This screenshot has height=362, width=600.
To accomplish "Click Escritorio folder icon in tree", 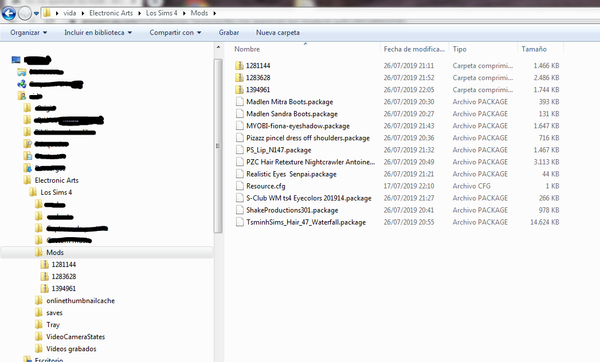I will [27, 359].
